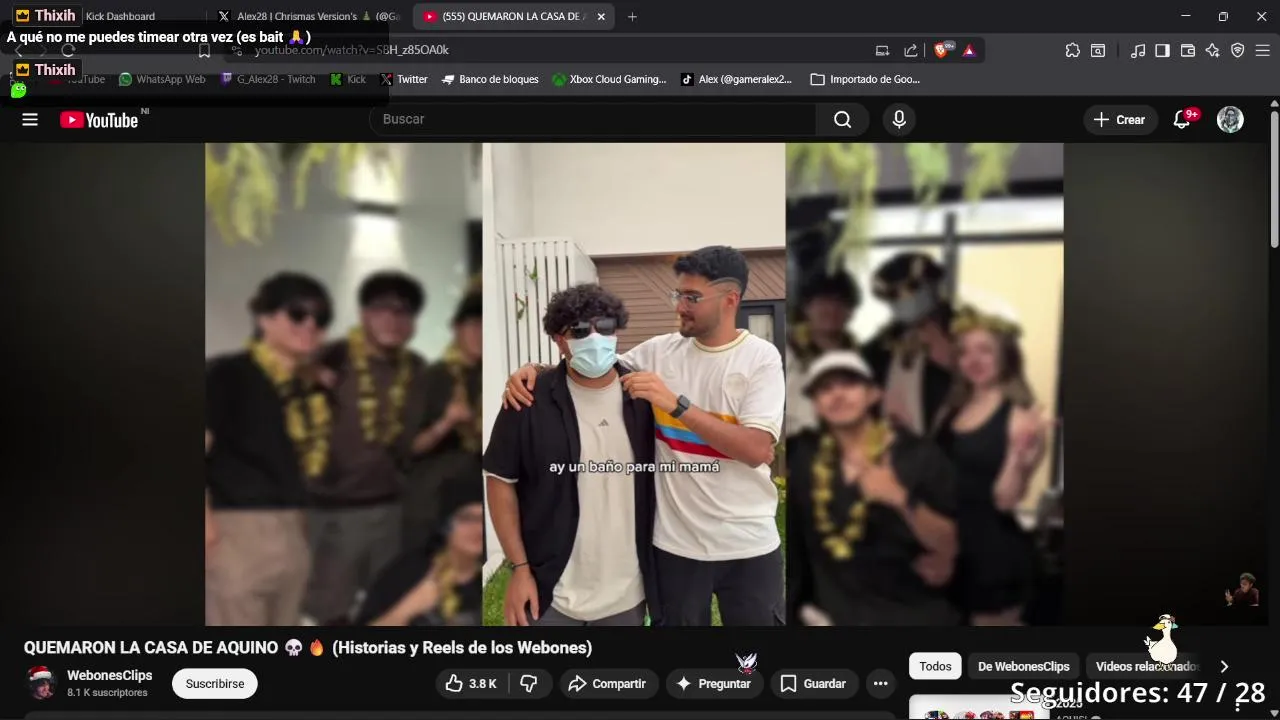Select the Todos filter chip
The height and width of the screenshot is (720, 1280).
pos(935,666)
